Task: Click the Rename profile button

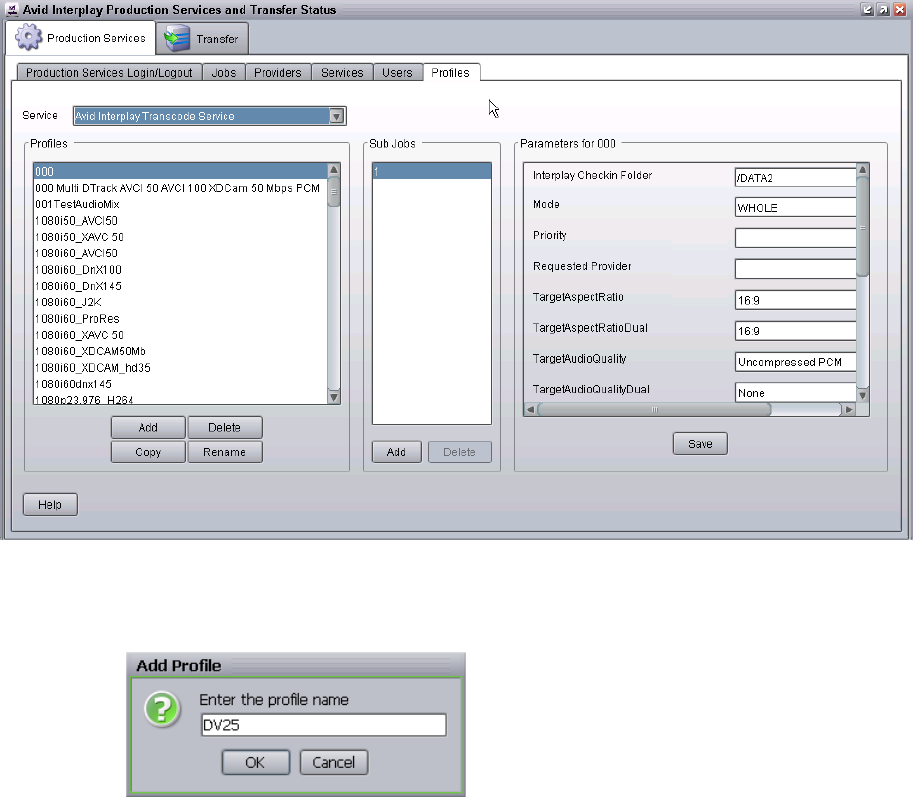Action: pyautogui.click(x=225, y=452)
